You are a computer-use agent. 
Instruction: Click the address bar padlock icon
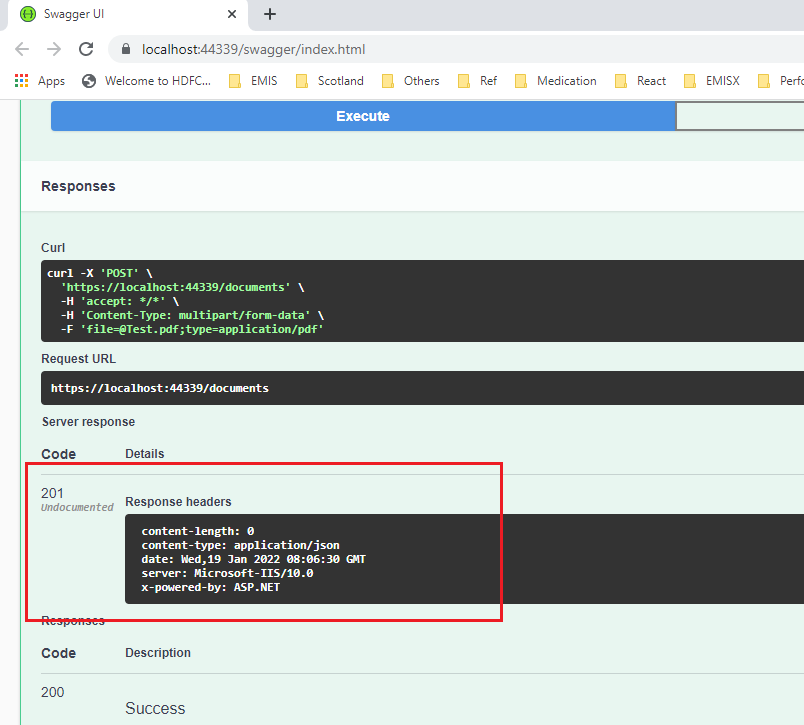126,49
